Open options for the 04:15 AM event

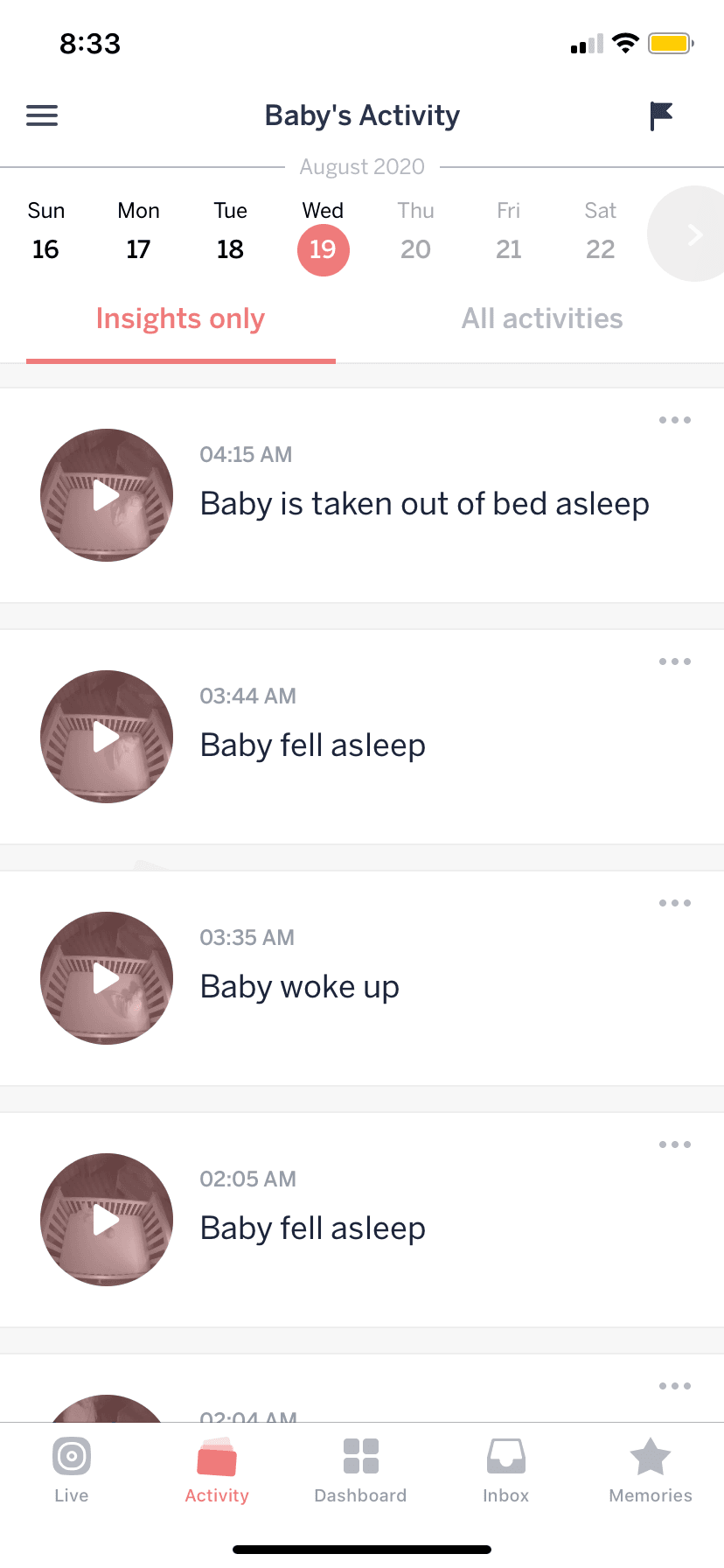[x=674, y=419]
